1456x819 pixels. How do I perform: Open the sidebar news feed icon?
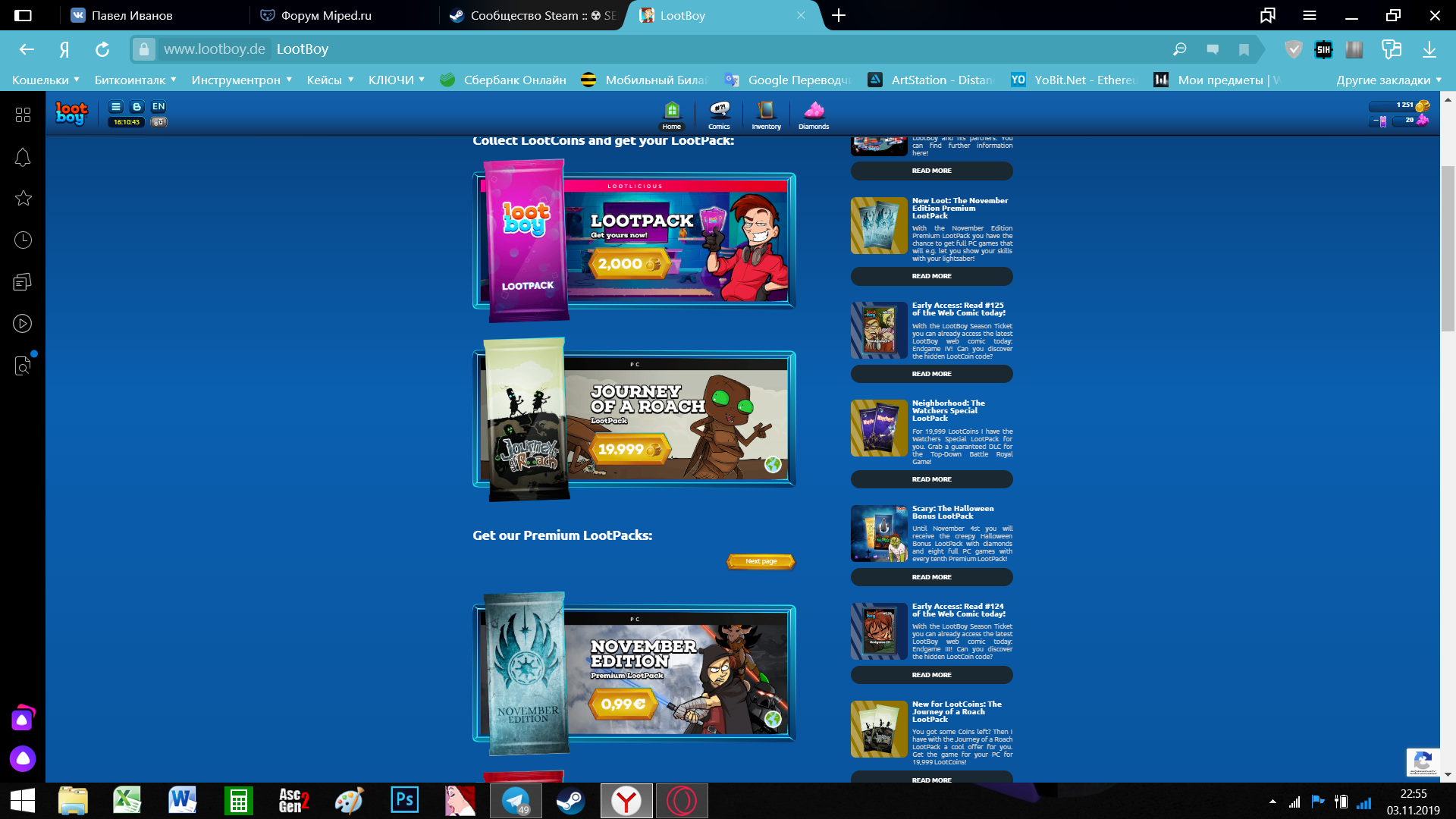coord(23,282)
